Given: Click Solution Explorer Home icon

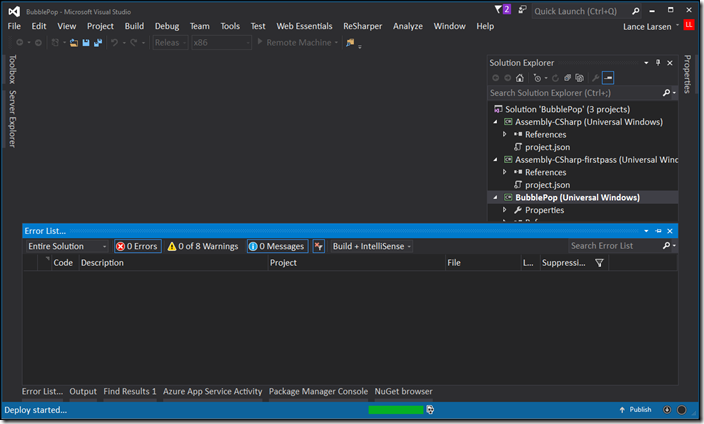Looking at the screenshot, I should (x=519, y=78).
